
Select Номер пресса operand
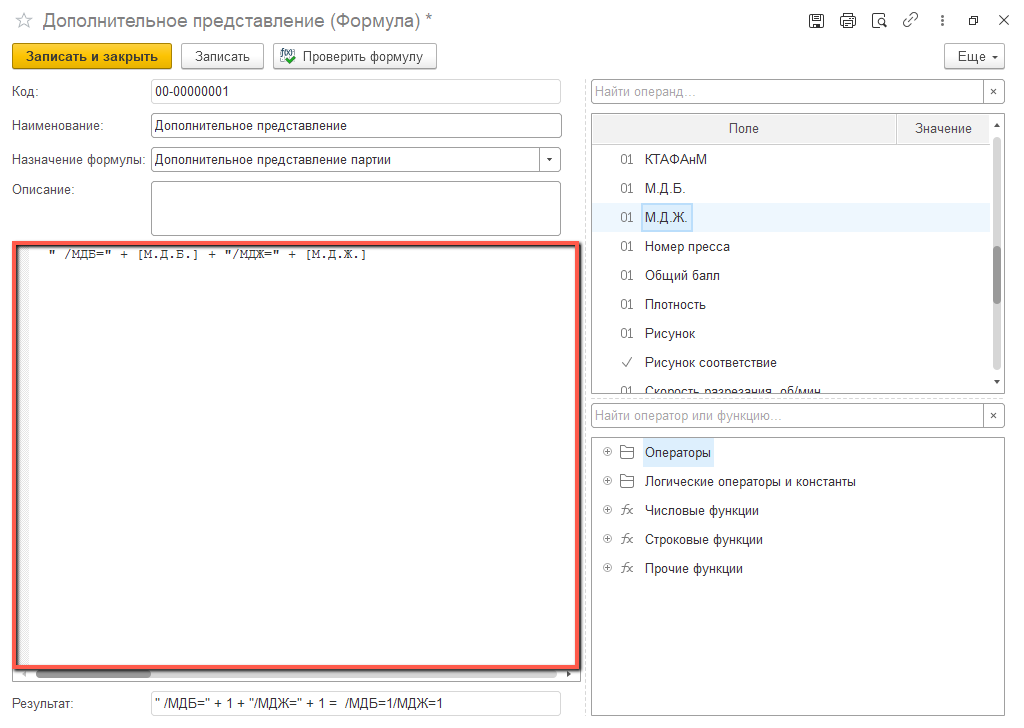click(687, 247)
